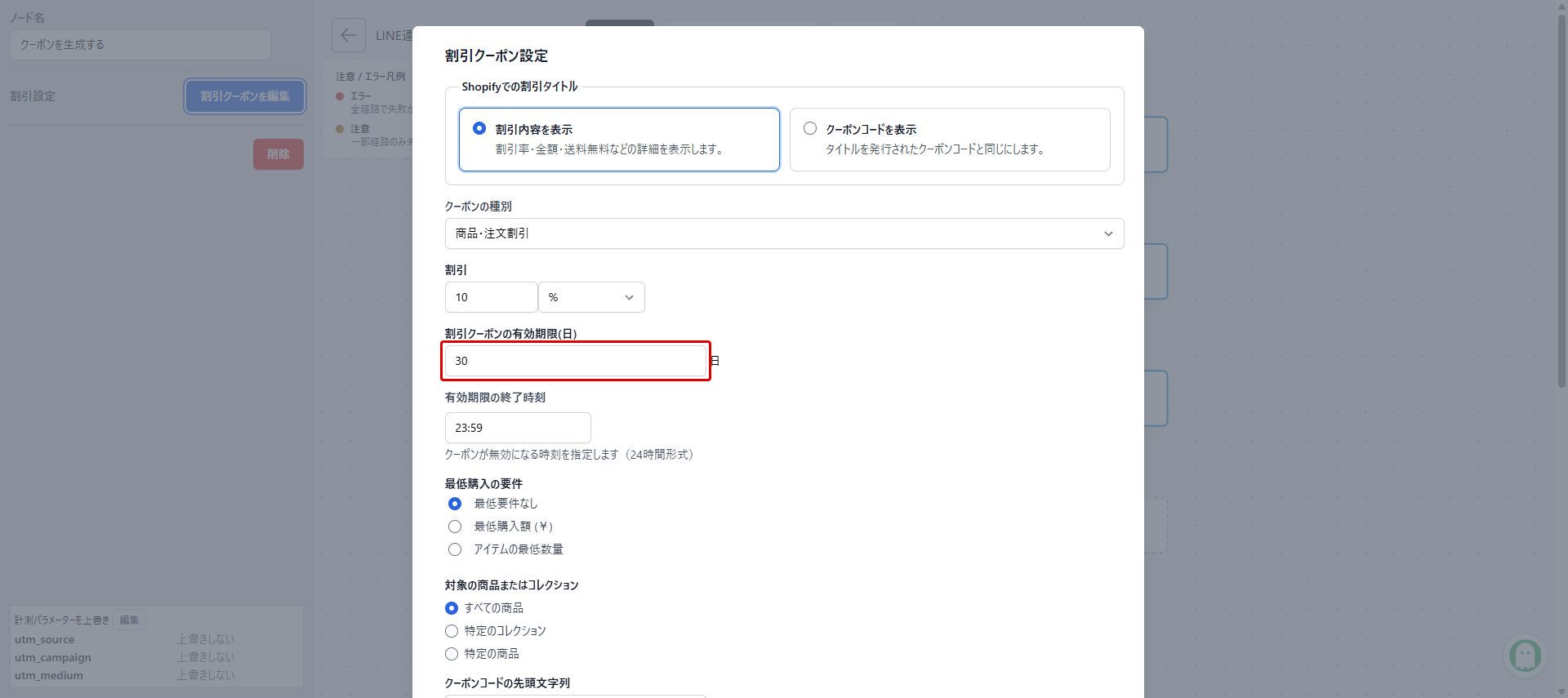The height and width of the screenshot is (698, 1568).
Task: Click the utm_campaign parameter label
Action: click(x=52, y=657)
